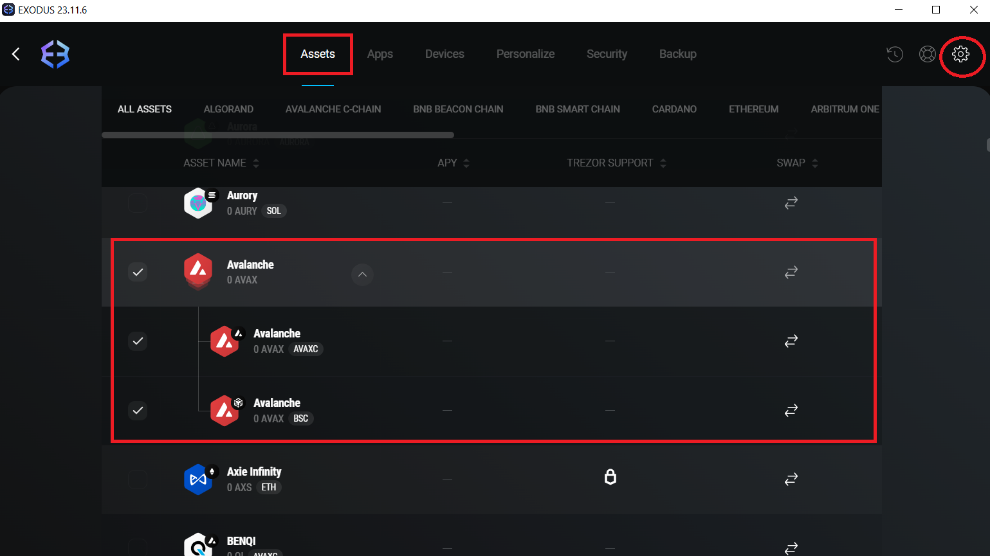Sort by Asset Name column
The height and width of the screenshot is (556, 990).
pyautogui.click(x=221, y=163)
